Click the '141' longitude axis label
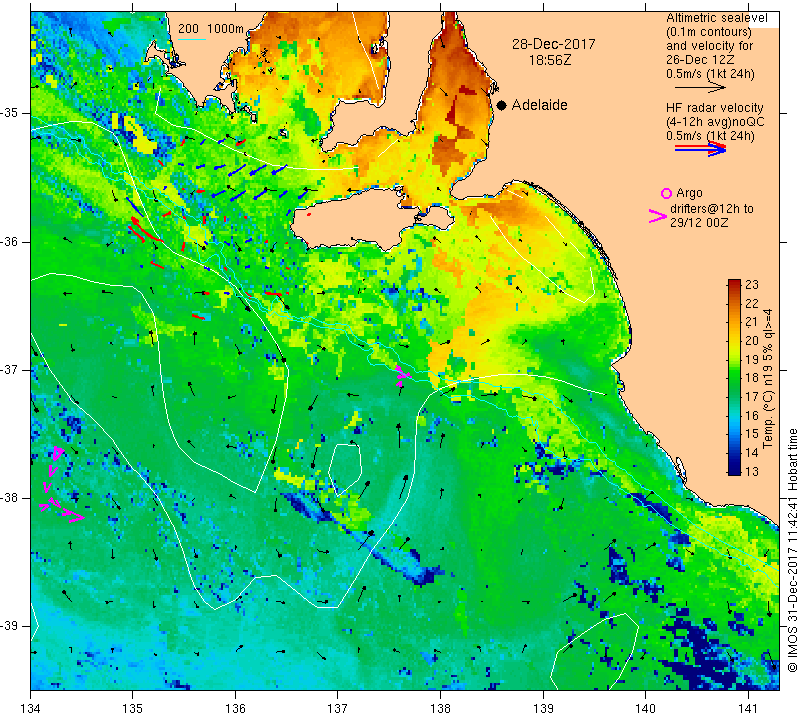Image resolution: width=800 pixels, height=720 pixels. coord(748,708)
